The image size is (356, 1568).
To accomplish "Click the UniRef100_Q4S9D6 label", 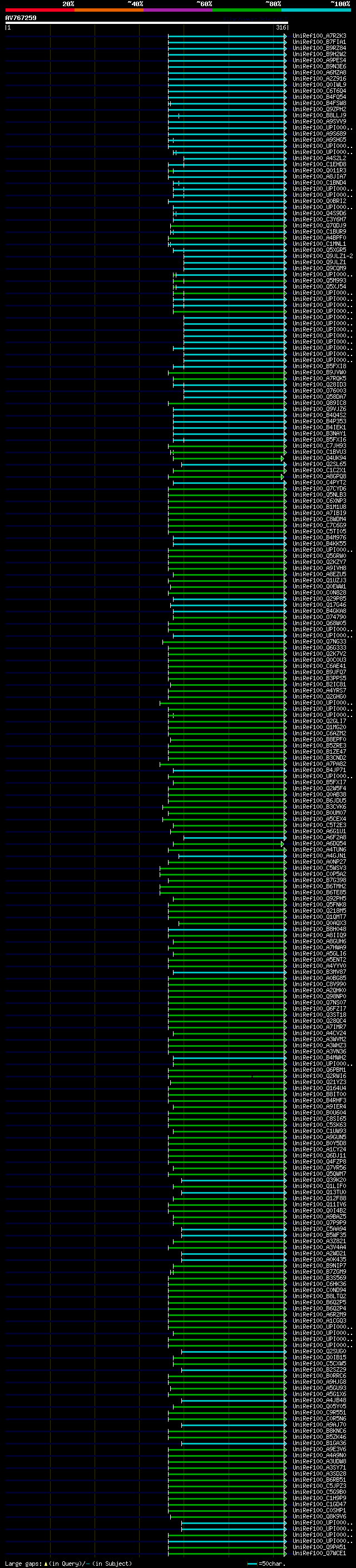I will pos(319,213).
